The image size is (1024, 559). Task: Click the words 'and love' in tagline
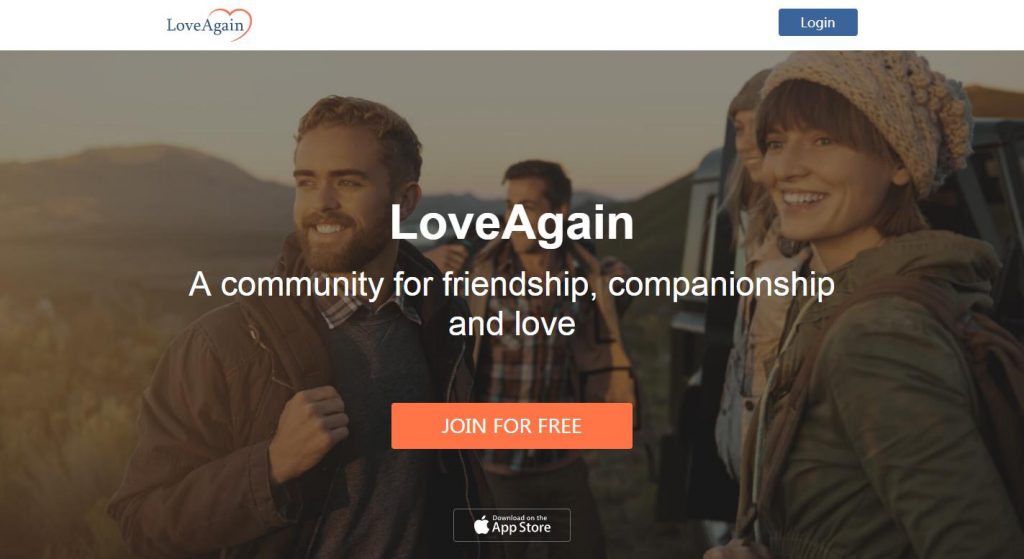[512, 324]
